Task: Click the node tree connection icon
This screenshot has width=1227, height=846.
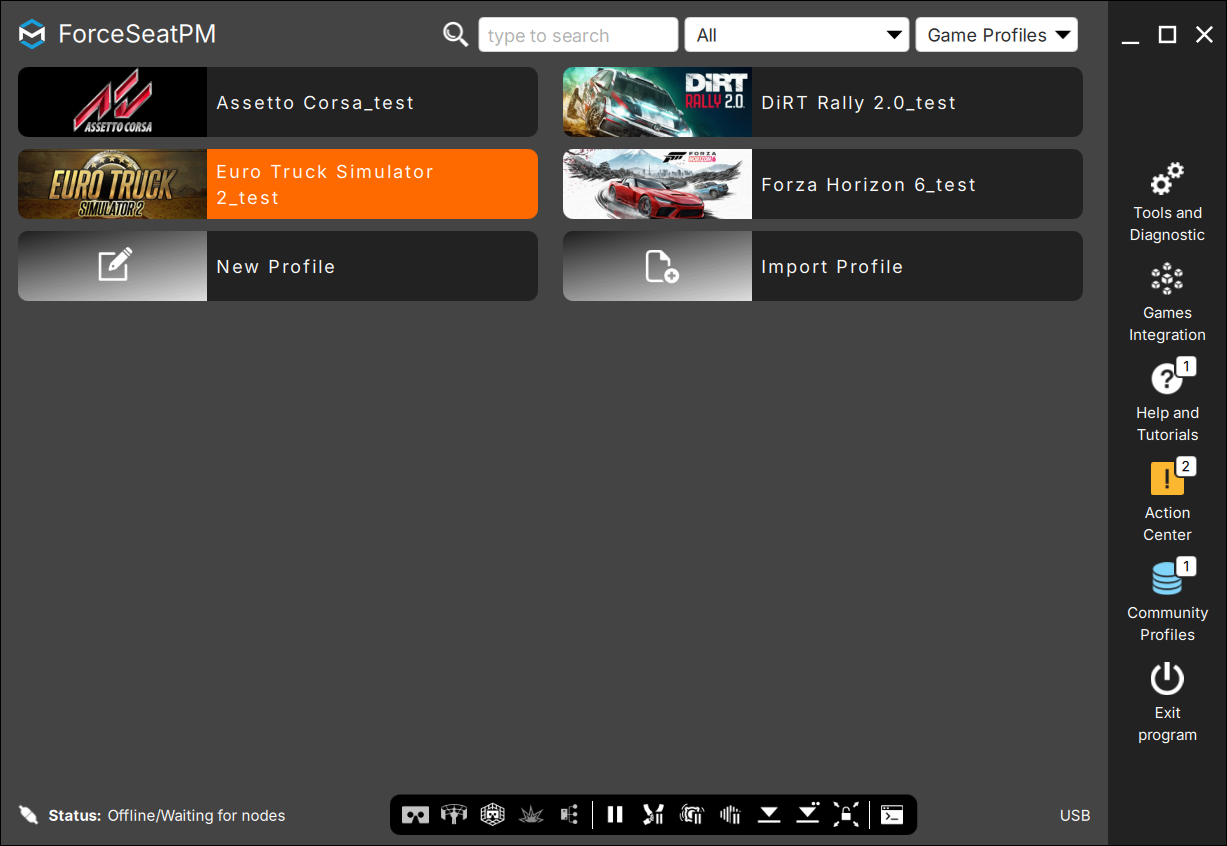Action: [x=569, y=815]
